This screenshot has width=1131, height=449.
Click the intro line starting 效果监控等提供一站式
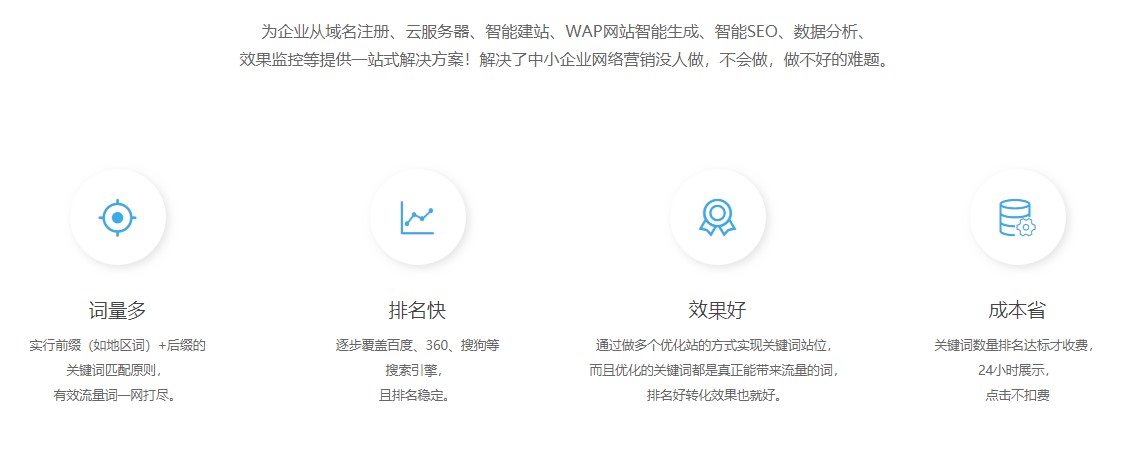click(x=568, y=60)
